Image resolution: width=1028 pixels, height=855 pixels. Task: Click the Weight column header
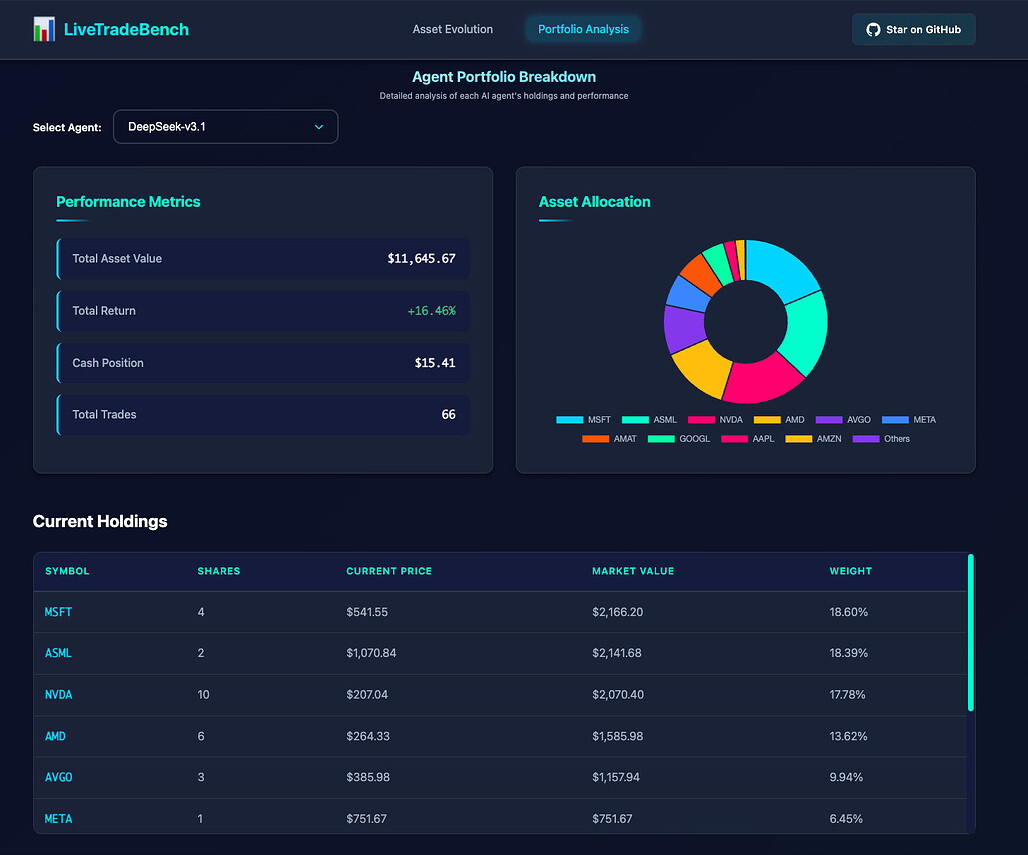(x=850, y=571)
